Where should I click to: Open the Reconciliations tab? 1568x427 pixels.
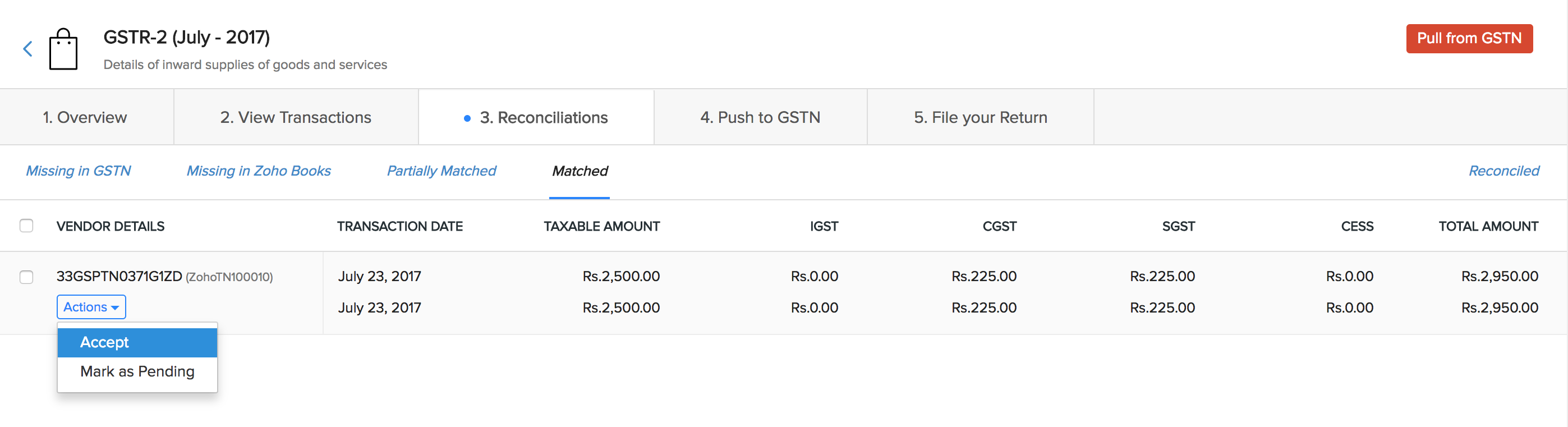pyautogui.click(x=543, y=117)
